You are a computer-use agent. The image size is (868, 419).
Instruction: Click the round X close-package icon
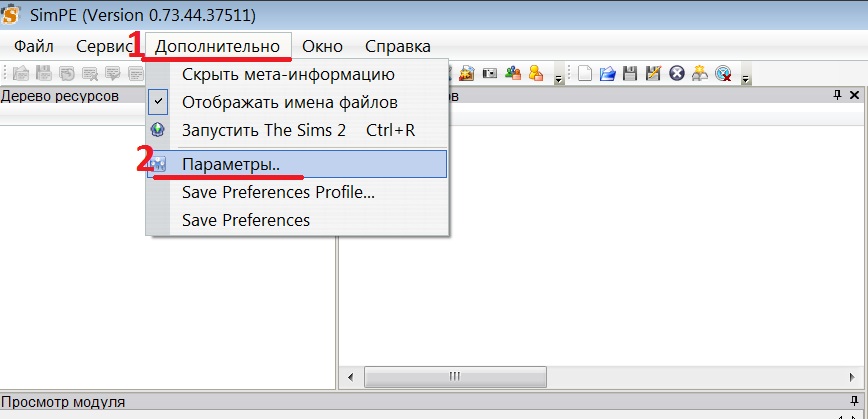coord(677,73)
